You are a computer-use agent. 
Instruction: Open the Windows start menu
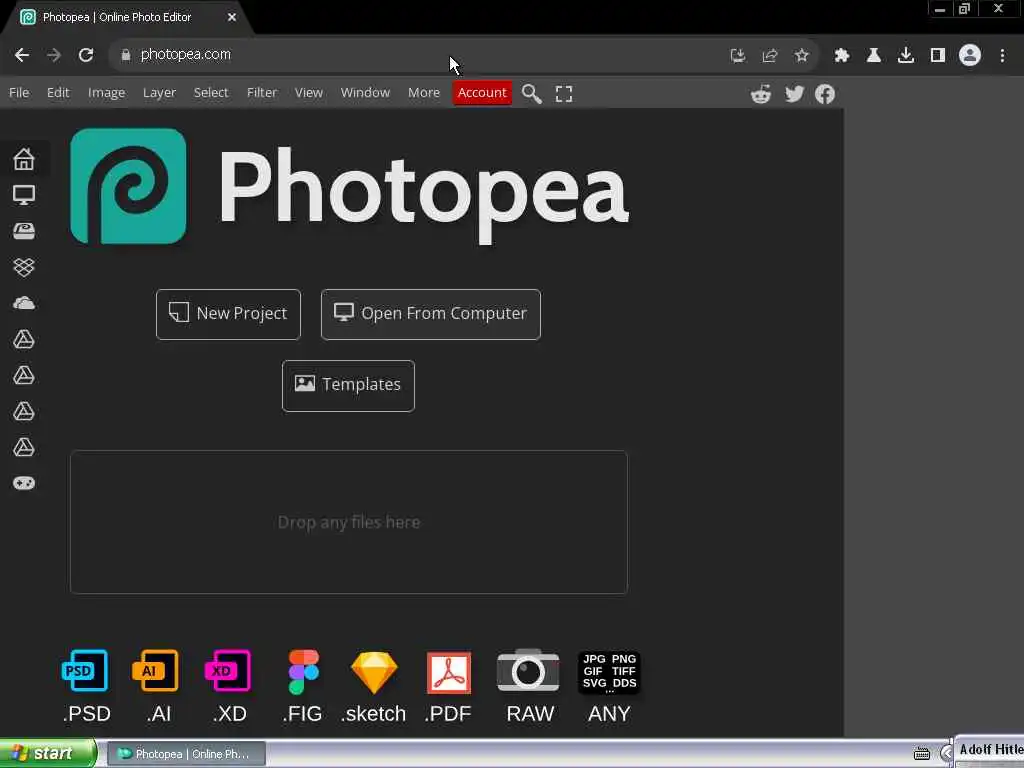pos(48,754)
